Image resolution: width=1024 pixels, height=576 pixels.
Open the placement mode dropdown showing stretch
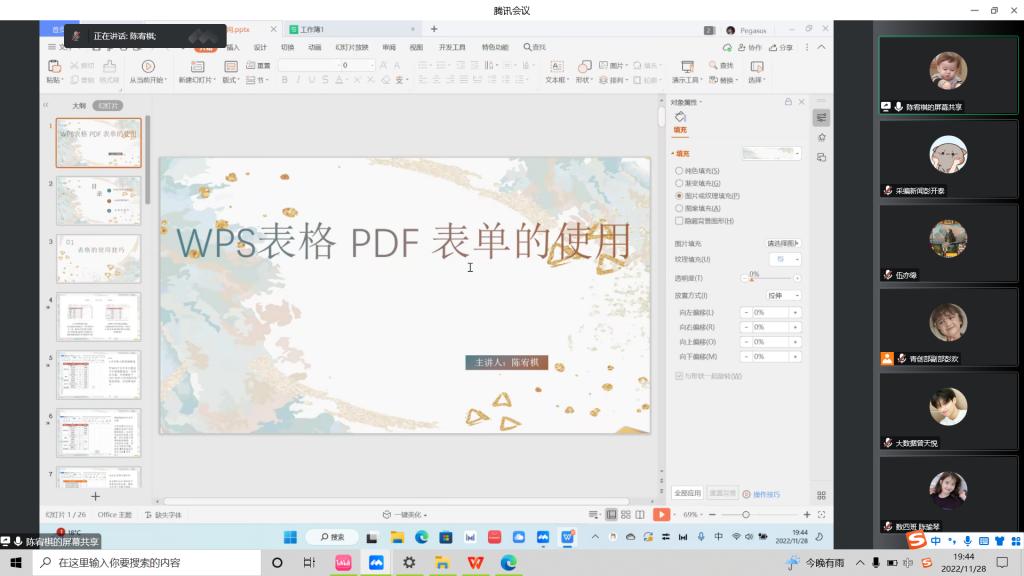(784, 296)
